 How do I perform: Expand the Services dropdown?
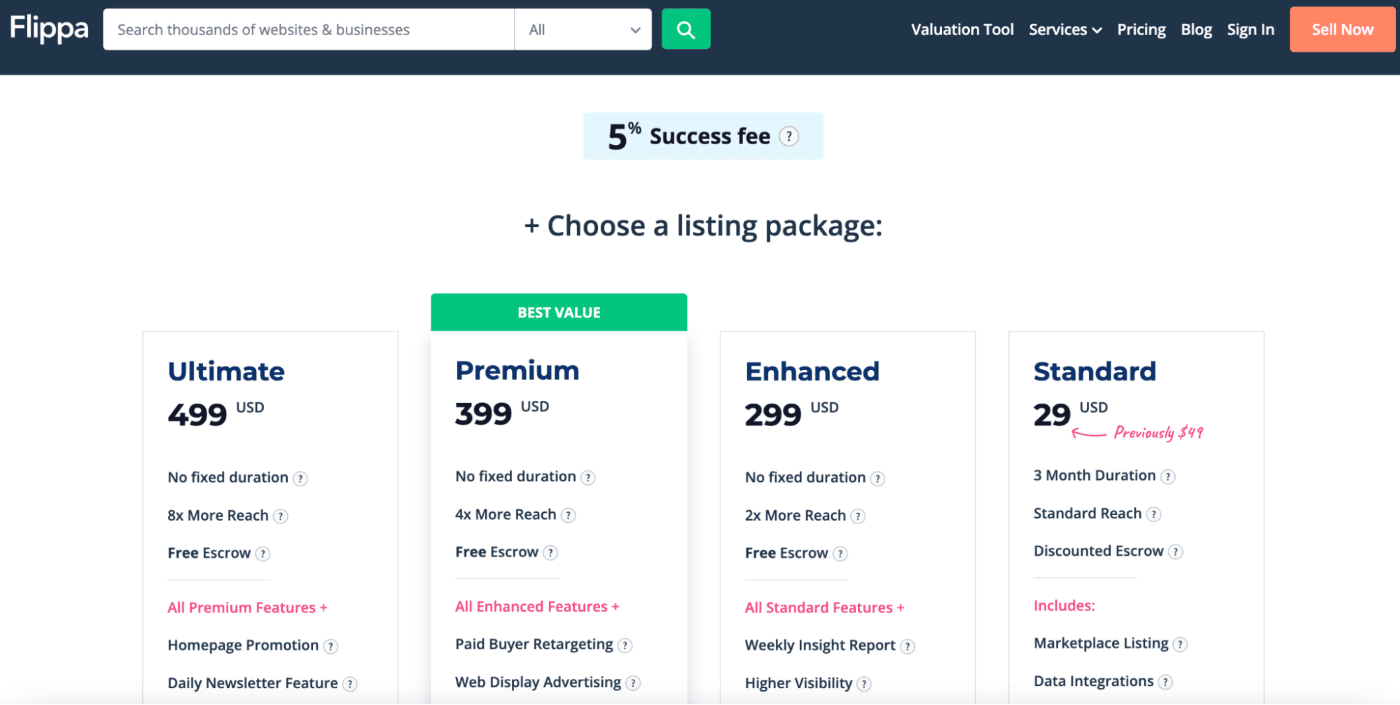(1065, 29)
